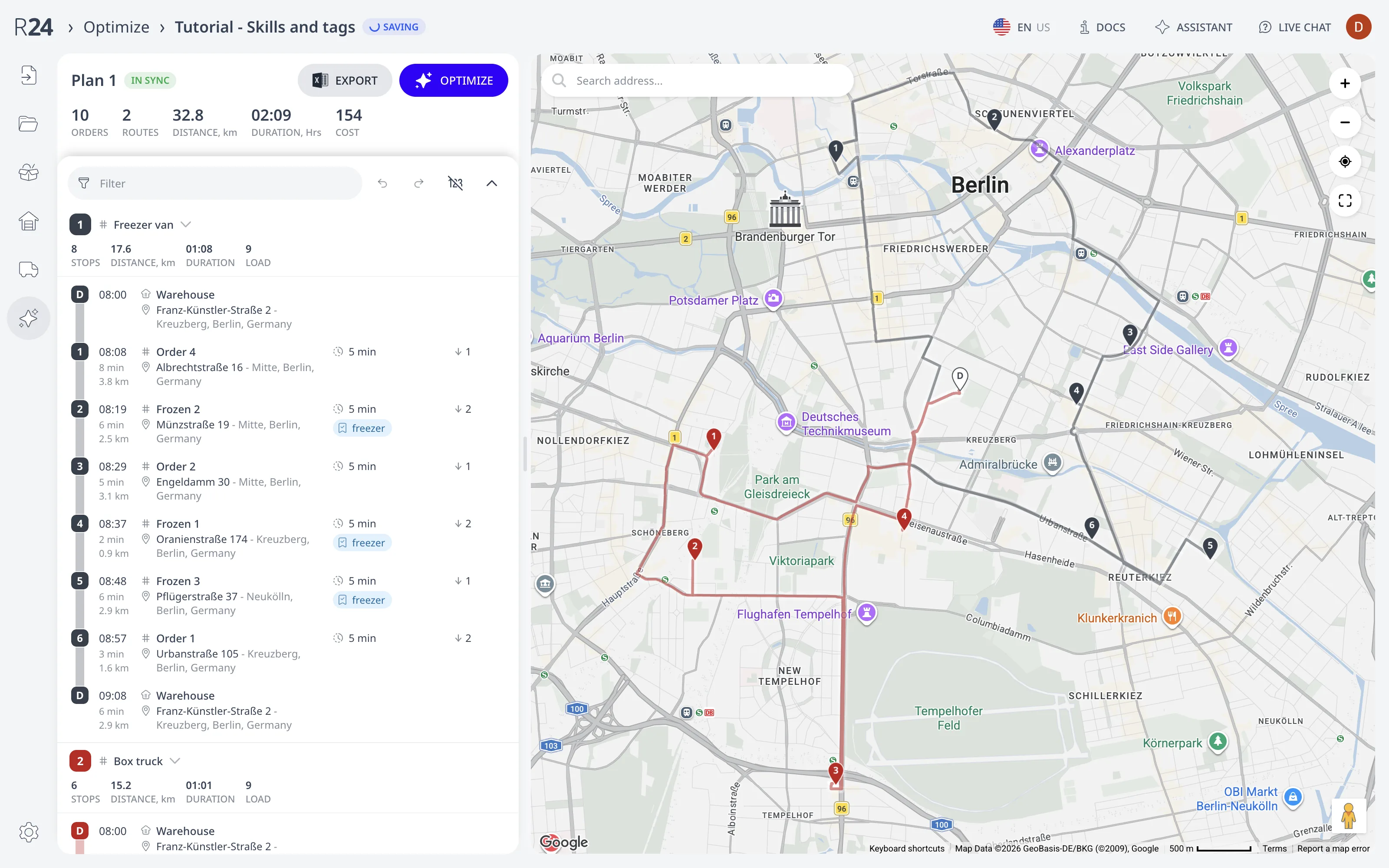This screenshot has height=868, width=1389.
Task: Click Report a map error link
Action: tap(1333, 848)
